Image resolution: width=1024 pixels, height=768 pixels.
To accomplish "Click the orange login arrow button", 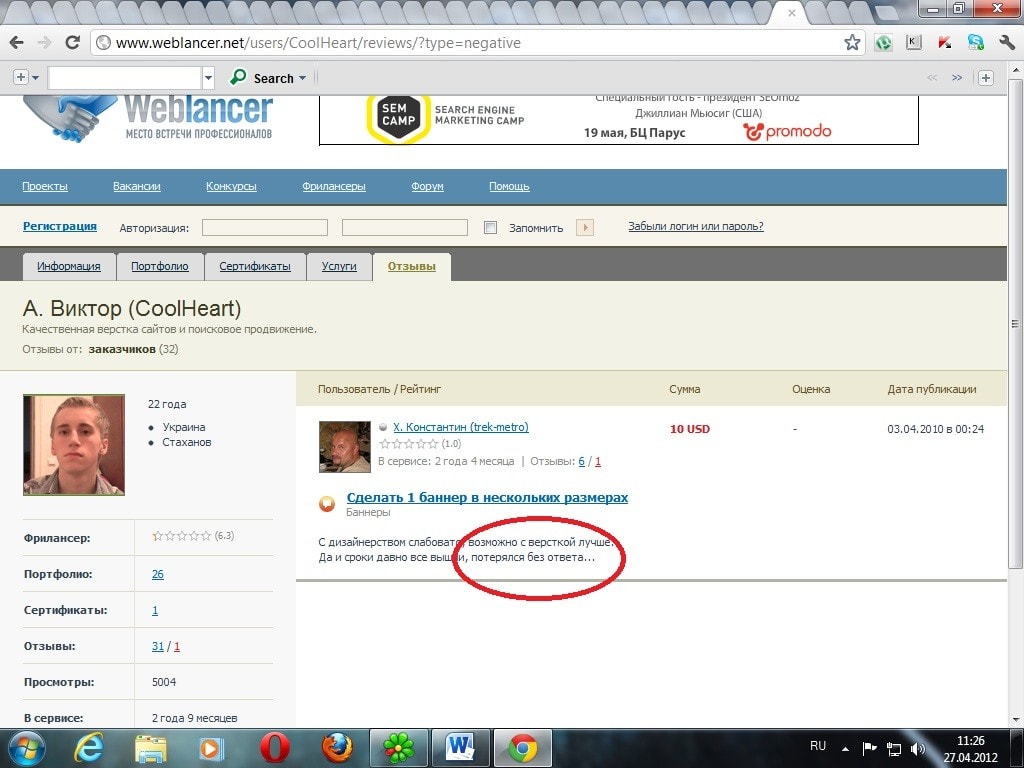I will click(584, 227).
